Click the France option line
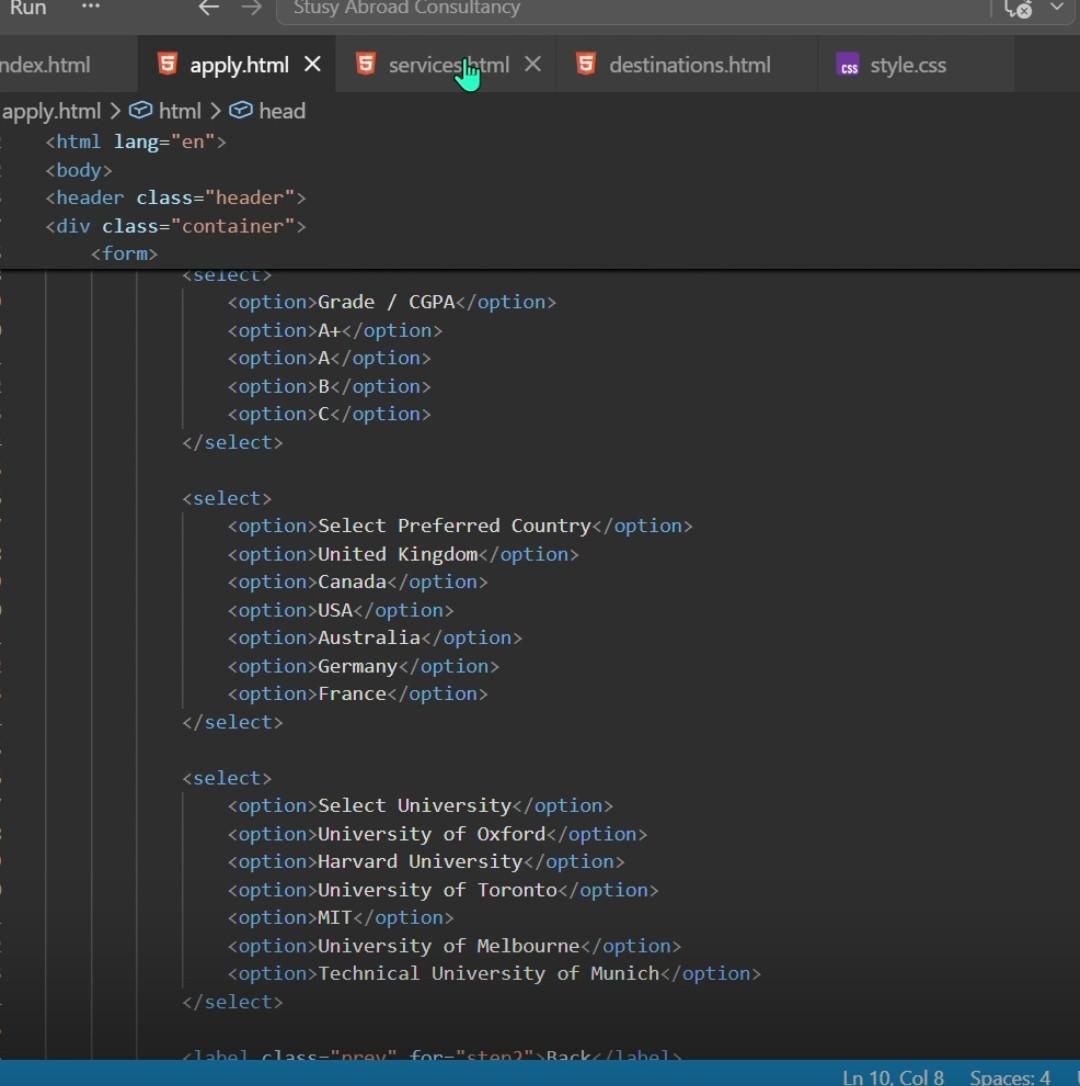Viewport: 1080px width, 1086px height. (x=357, y=695)
